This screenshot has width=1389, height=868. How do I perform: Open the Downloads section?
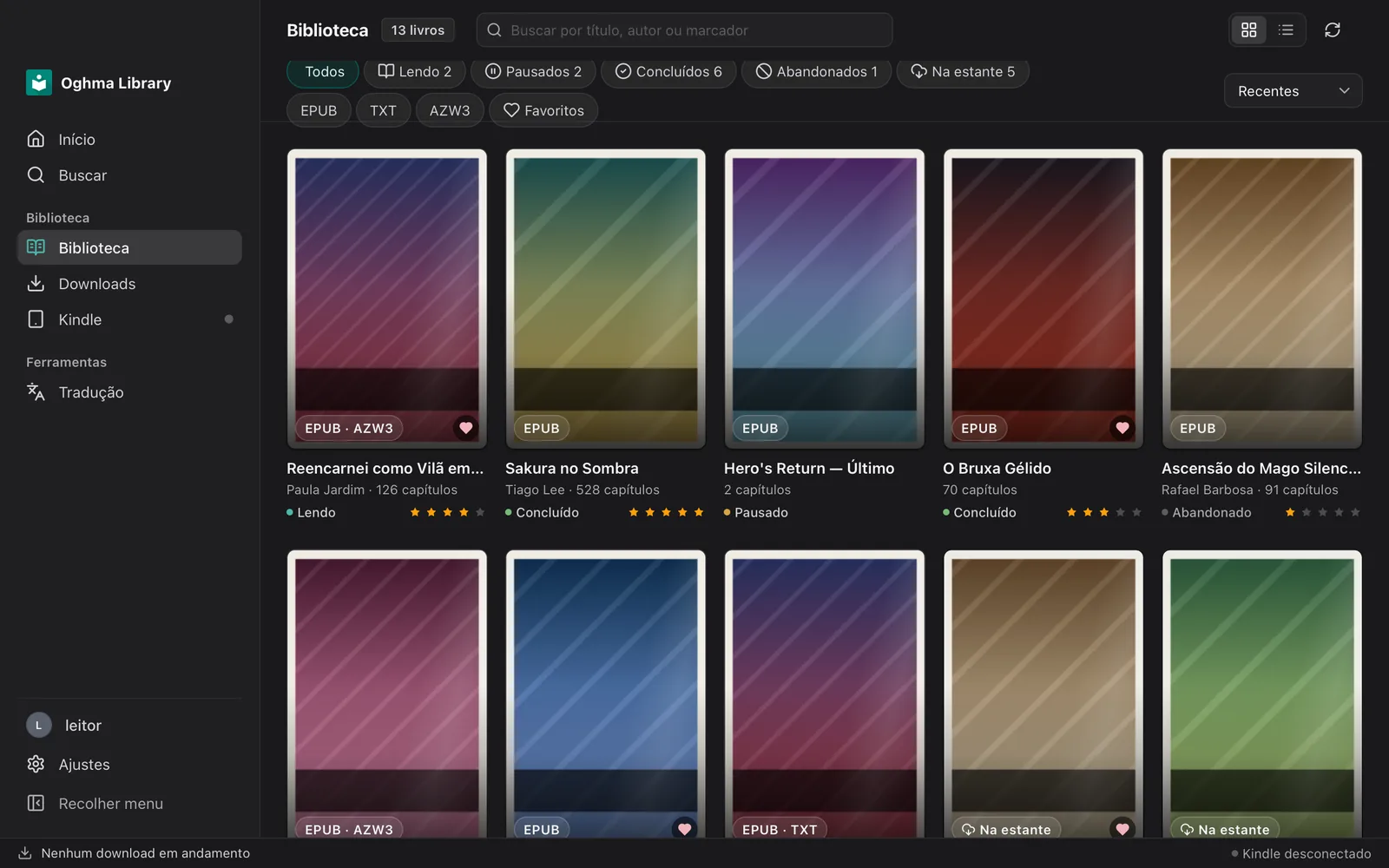coord(129,284)
